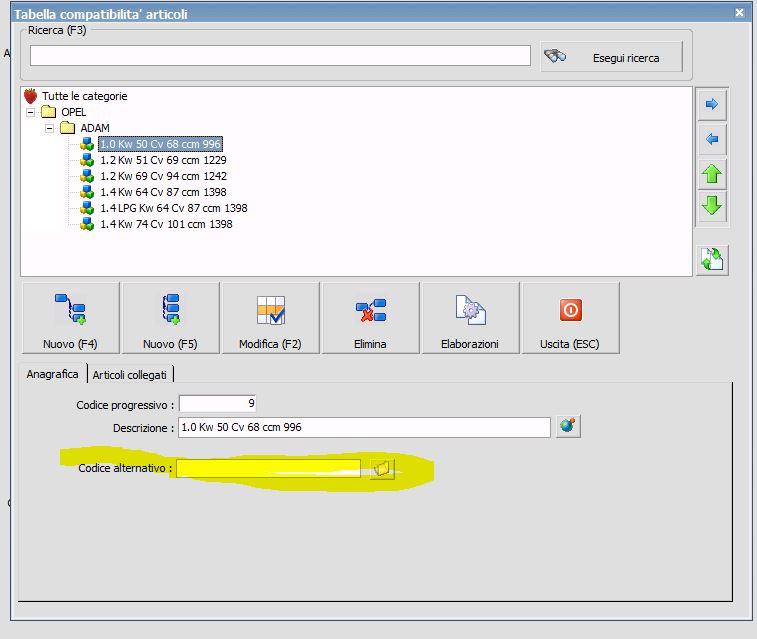Click the Modifica (F2) button
This screenshot has width=757, height=639.
(270, 318)
